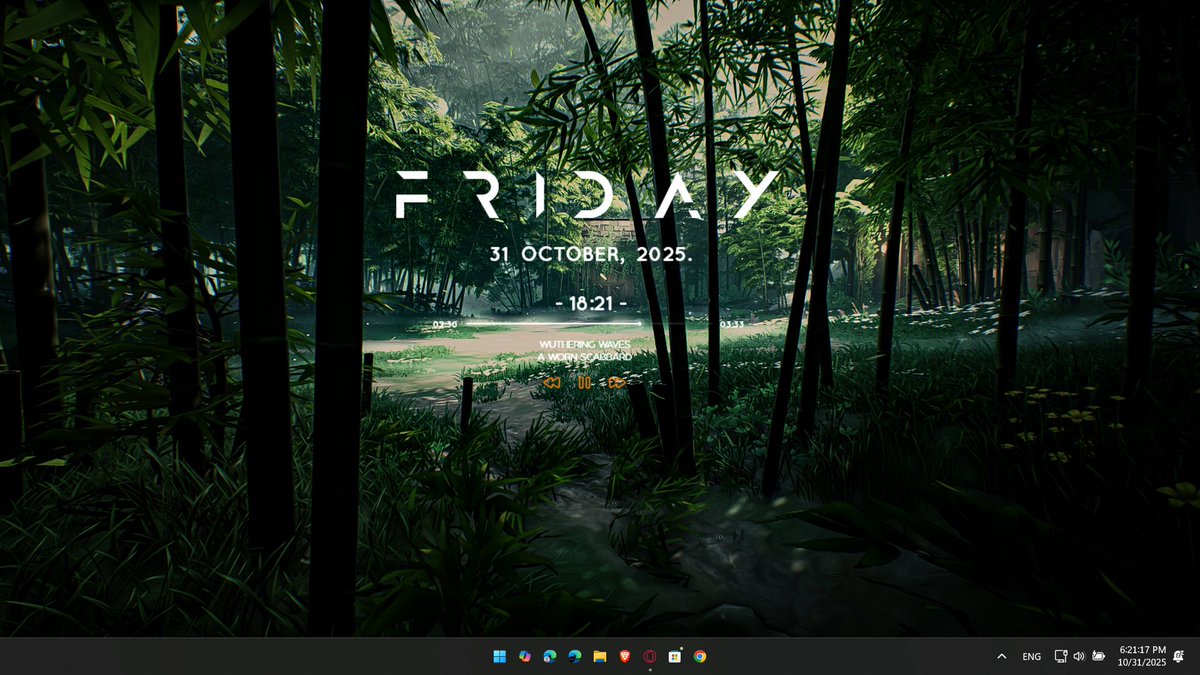Viewport: 1200px width, 675px height.
Task: Click the 31 October, 2025 date text
Action: [x=591, y=255]
